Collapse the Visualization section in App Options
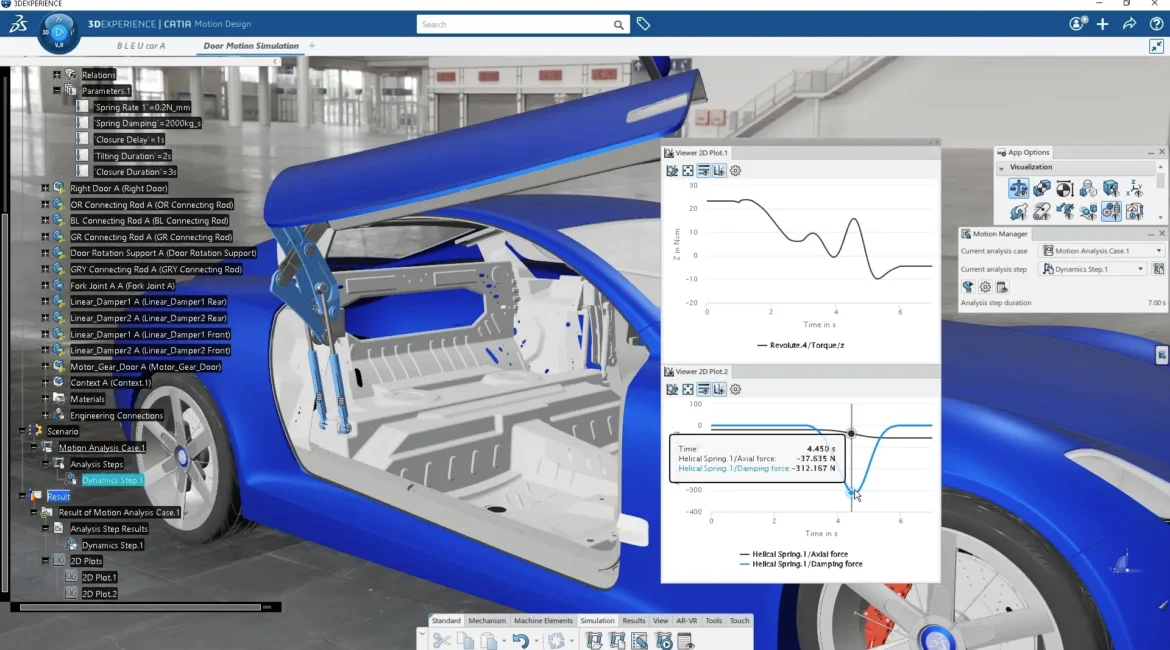The image size is (1170, 650). tap(1002, 168)
